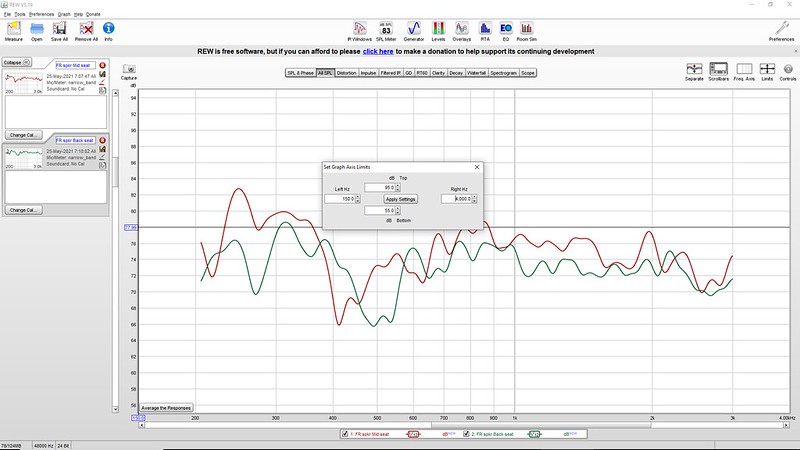
Task: Open the graph Controls gear icon
Action: pyautogui.click(x=788, y=71)
